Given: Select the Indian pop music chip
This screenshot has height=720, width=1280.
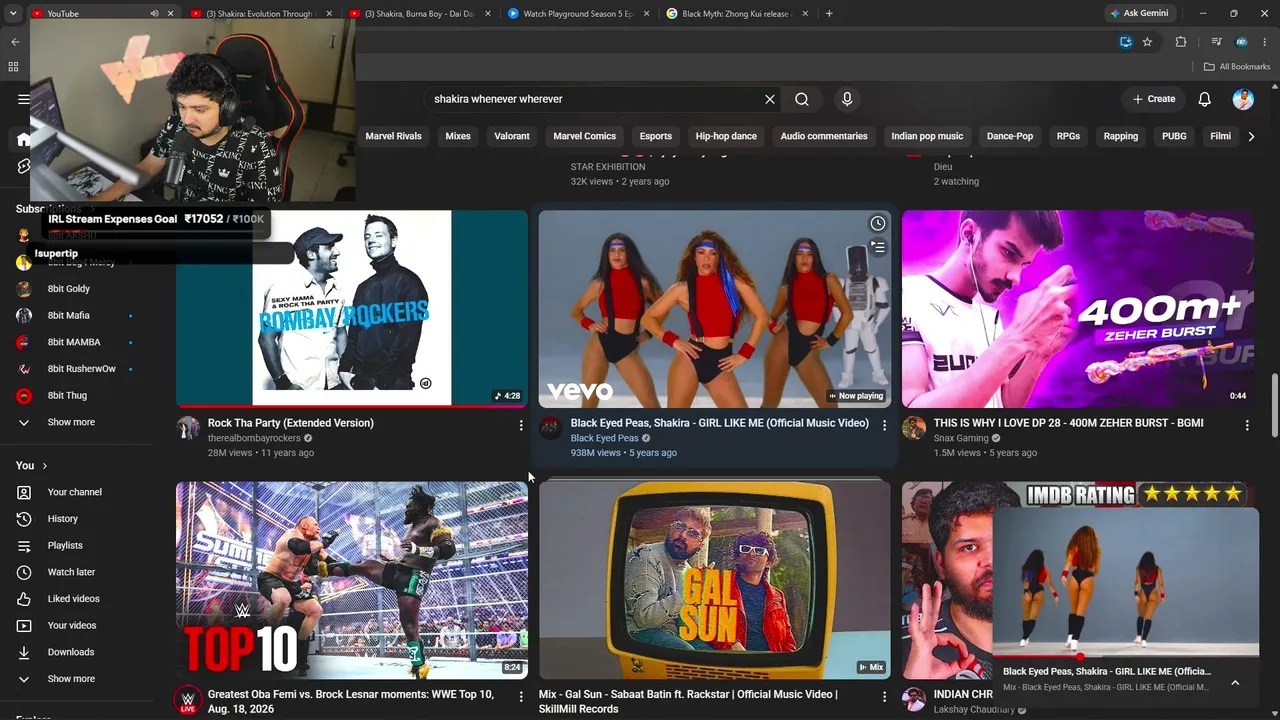Looking at the screenshot, I should [x=927, y=136].
